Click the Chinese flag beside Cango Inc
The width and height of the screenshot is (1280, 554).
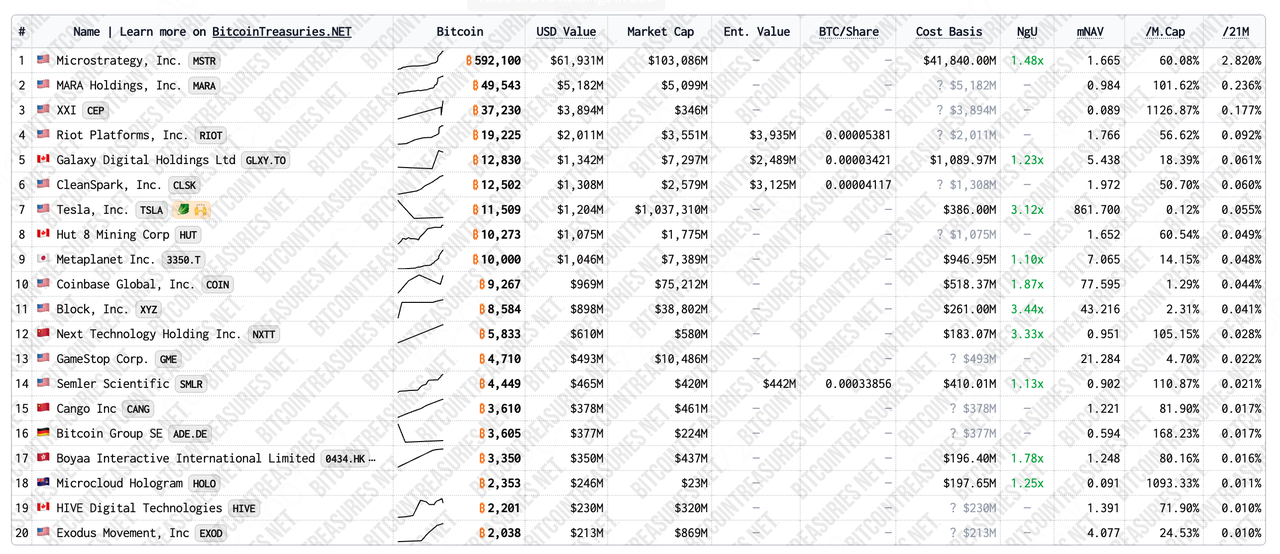click(x=43, y=409)
